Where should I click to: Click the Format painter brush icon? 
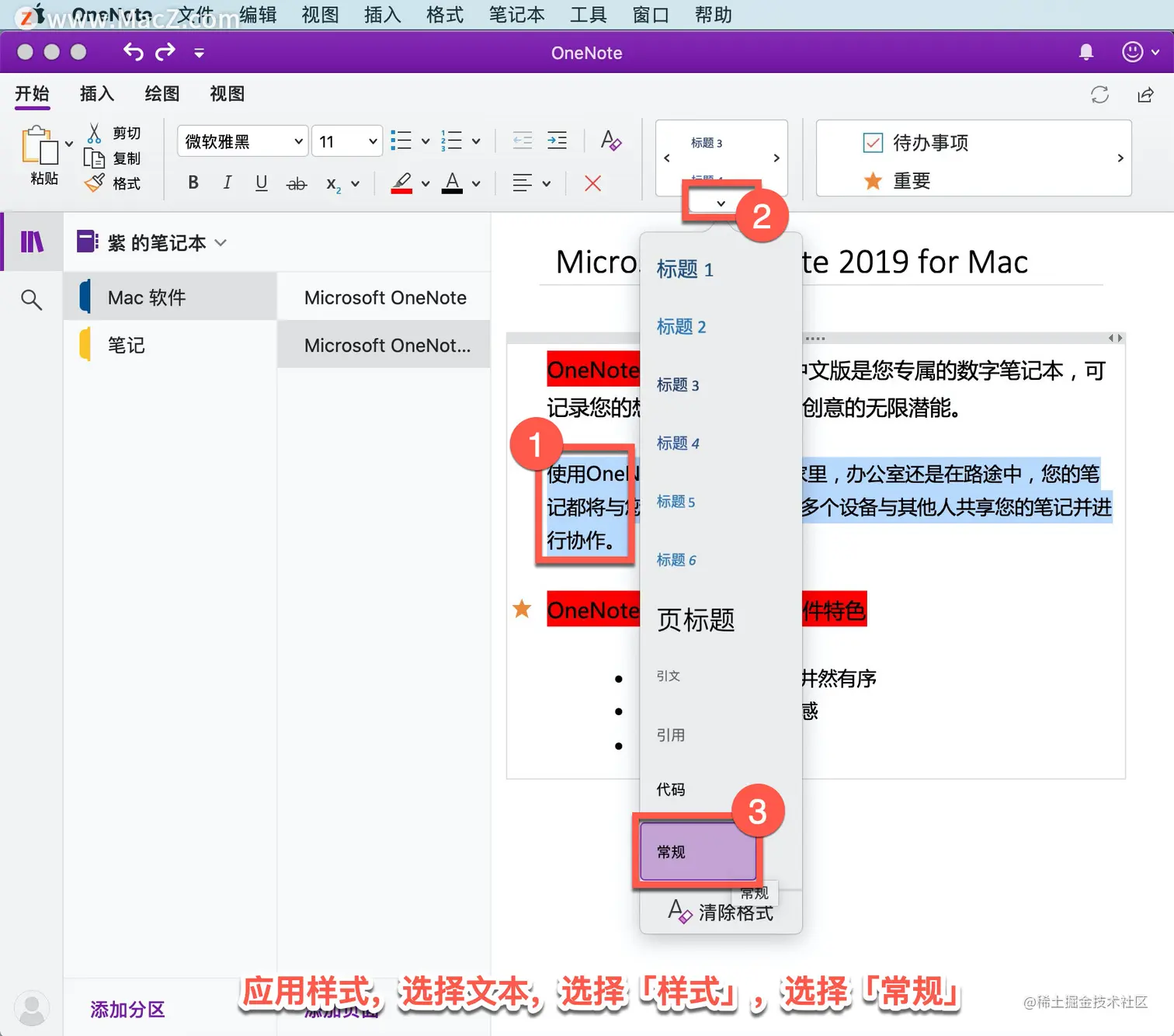point(94,183)
